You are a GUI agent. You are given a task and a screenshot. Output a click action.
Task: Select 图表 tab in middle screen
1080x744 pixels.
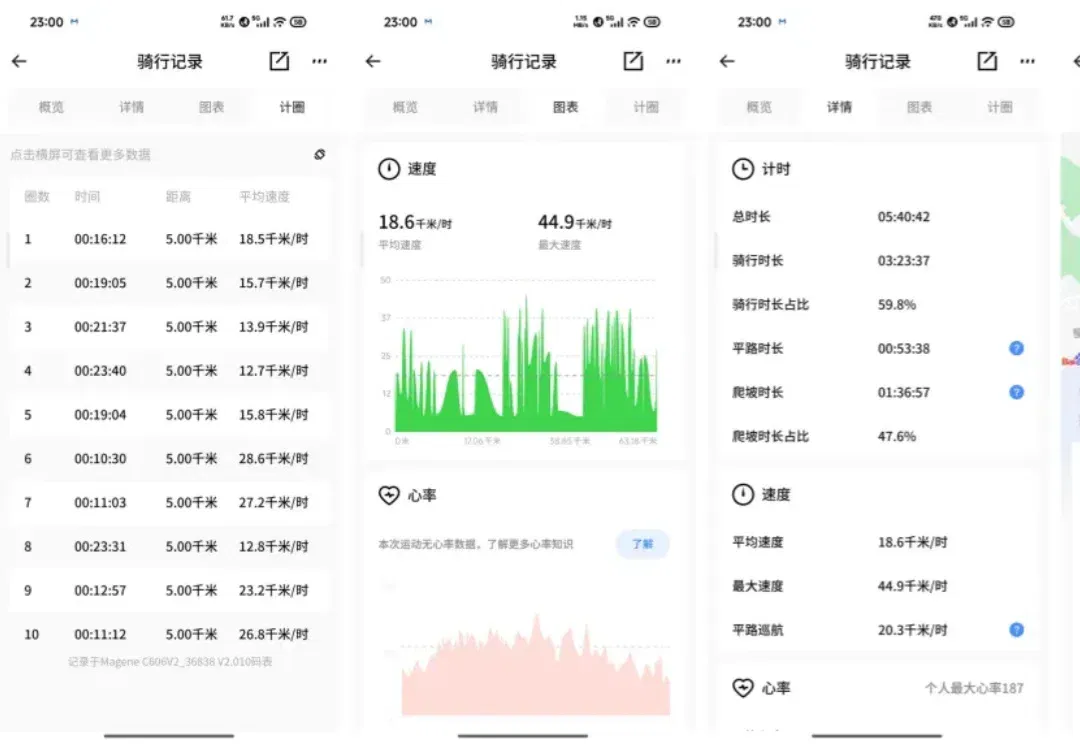[x=565, y=107]
